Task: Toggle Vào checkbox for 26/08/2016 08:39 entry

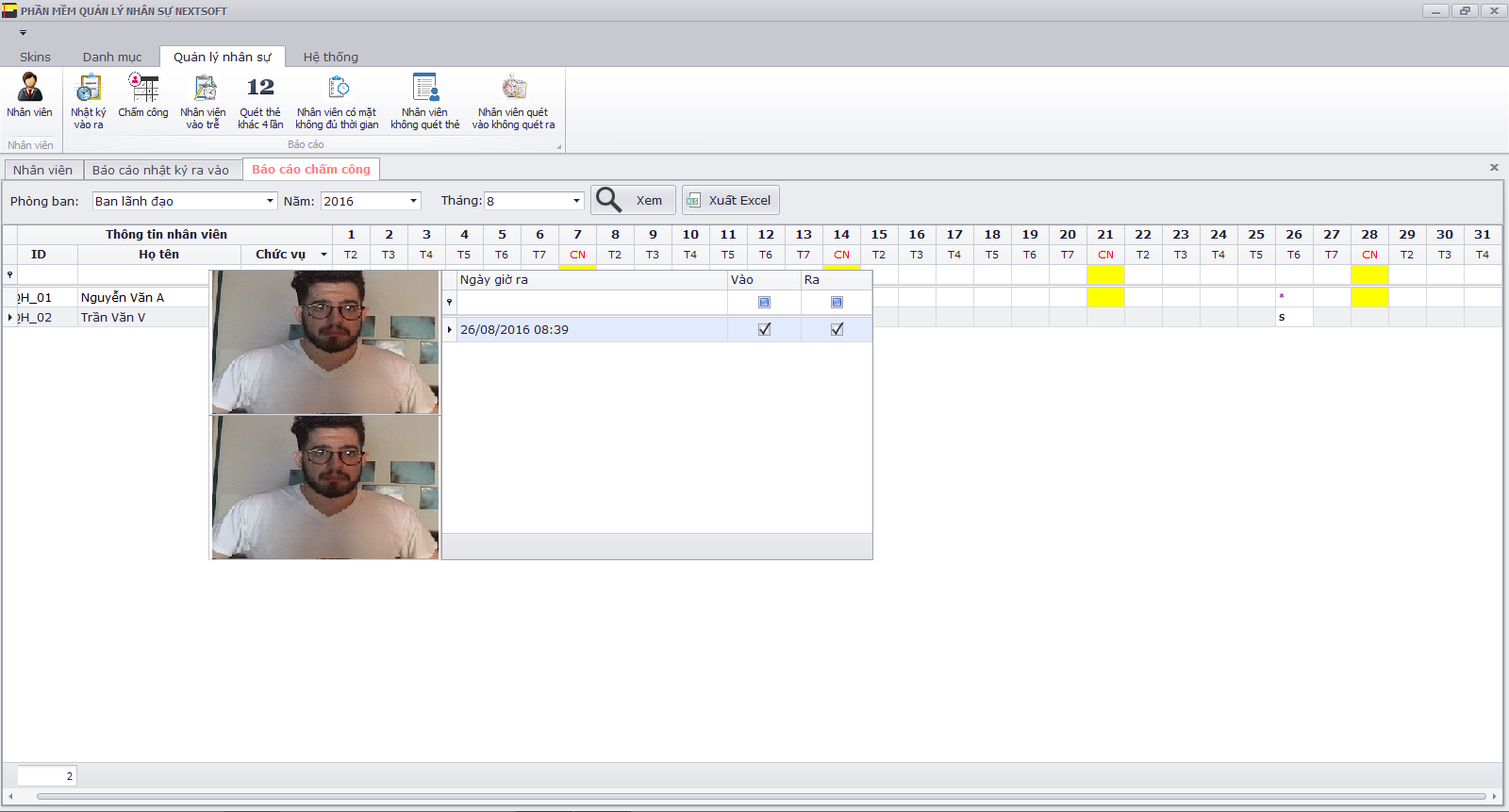Action: pos(764,329)
